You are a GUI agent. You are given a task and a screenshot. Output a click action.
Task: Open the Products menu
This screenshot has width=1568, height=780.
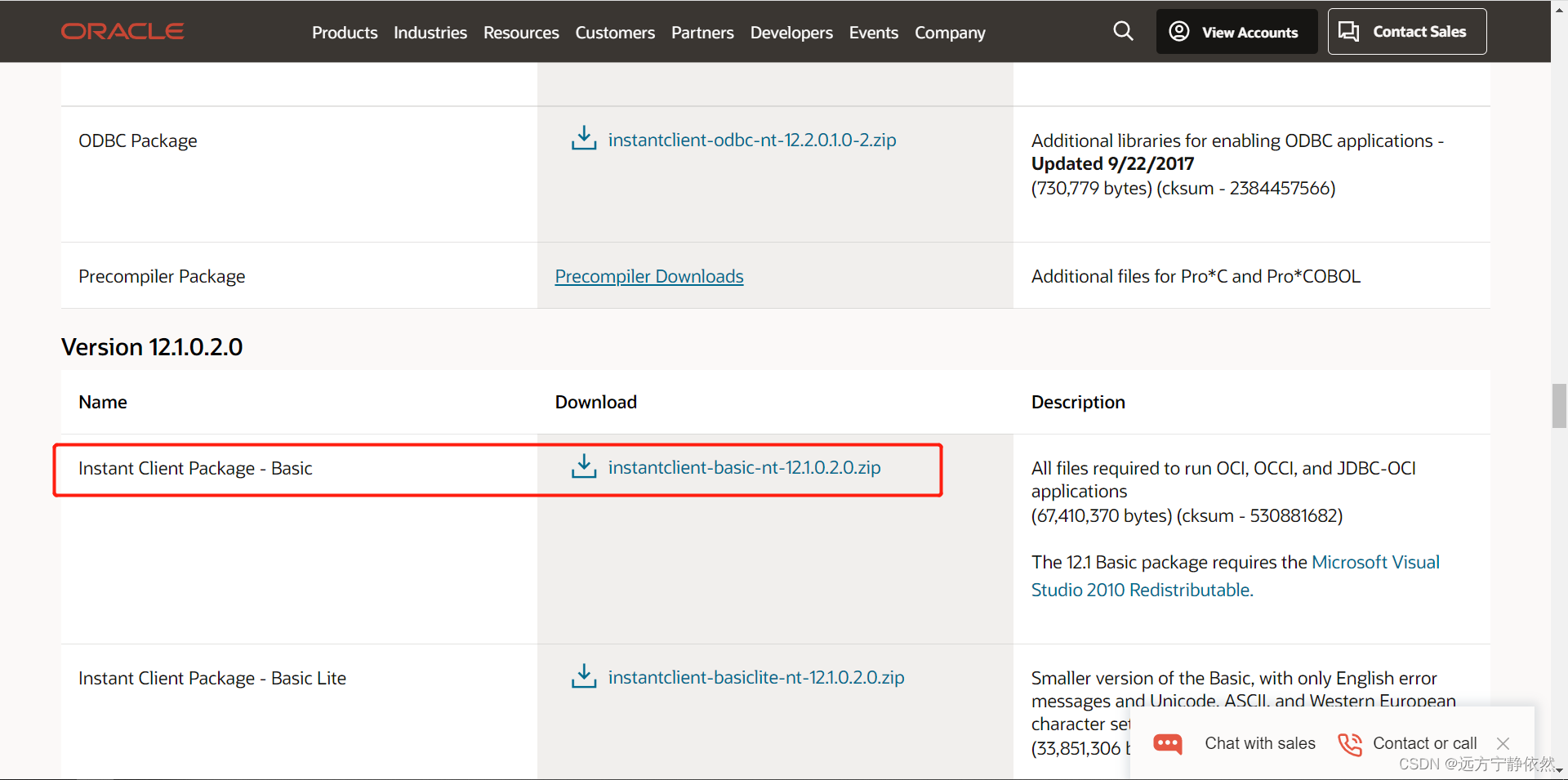point(345,33)
